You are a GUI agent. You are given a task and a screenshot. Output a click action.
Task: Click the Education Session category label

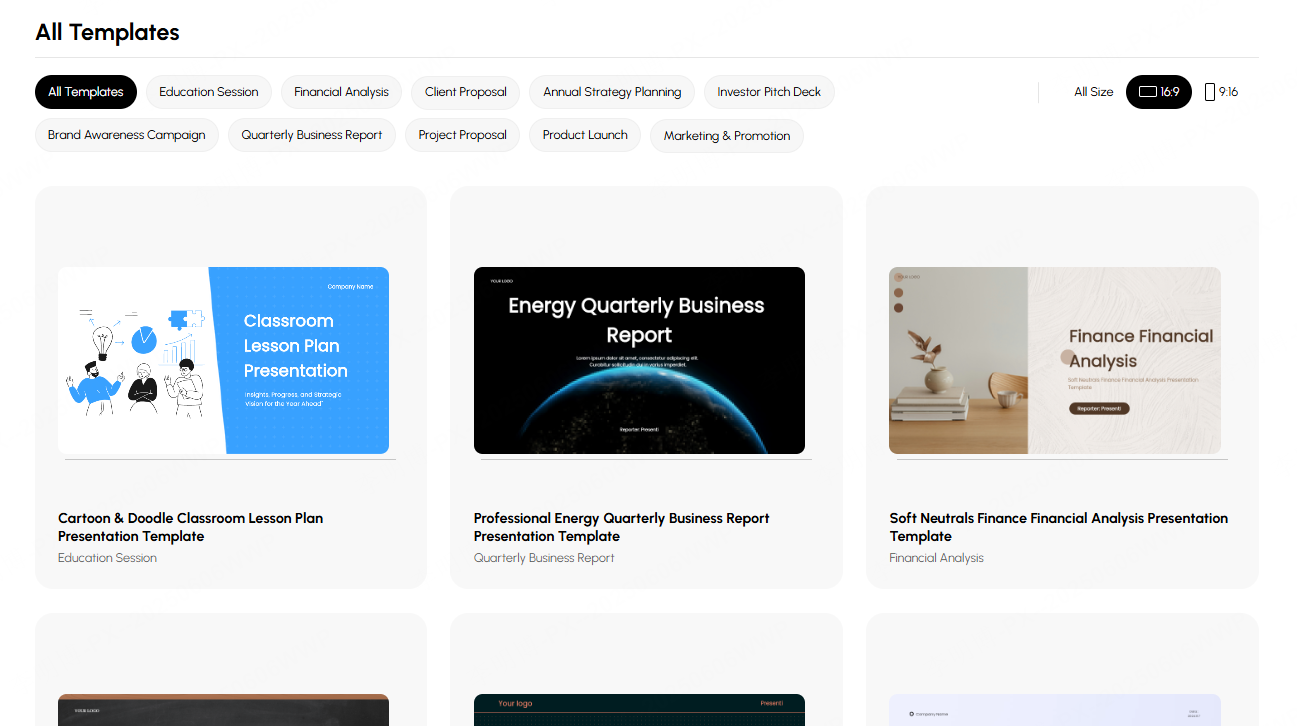107,558
